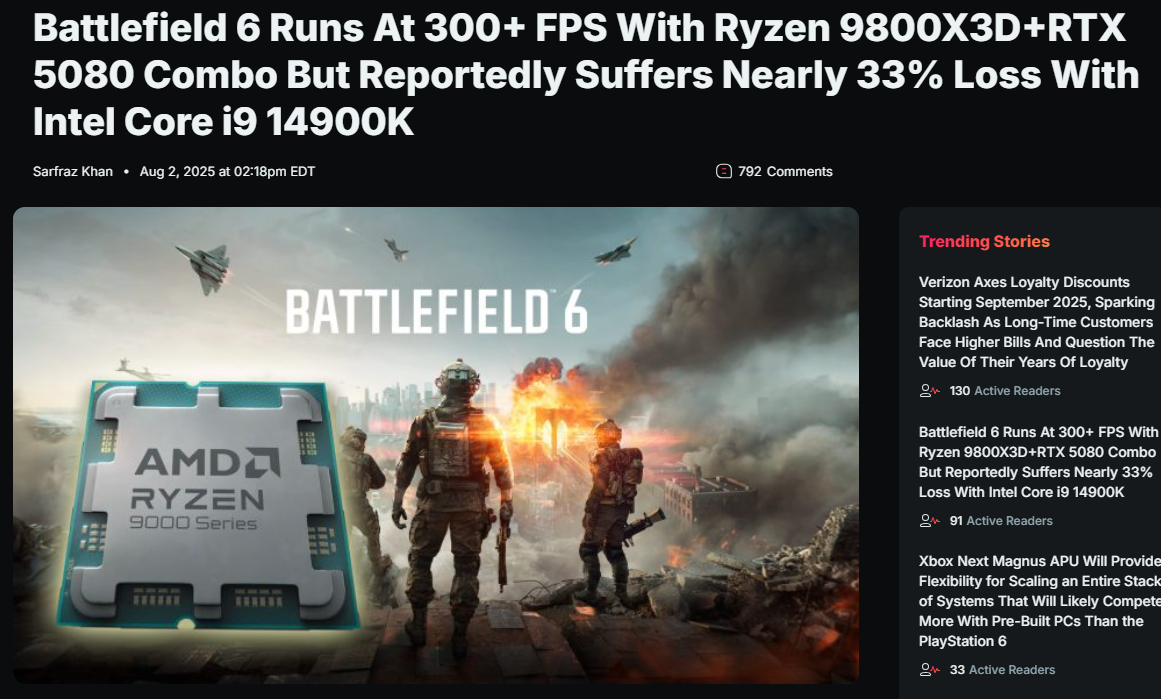The image size is (1161, 699).
Task: Open Xbox Next Magnus APU story
Action: click(1040, 601)
